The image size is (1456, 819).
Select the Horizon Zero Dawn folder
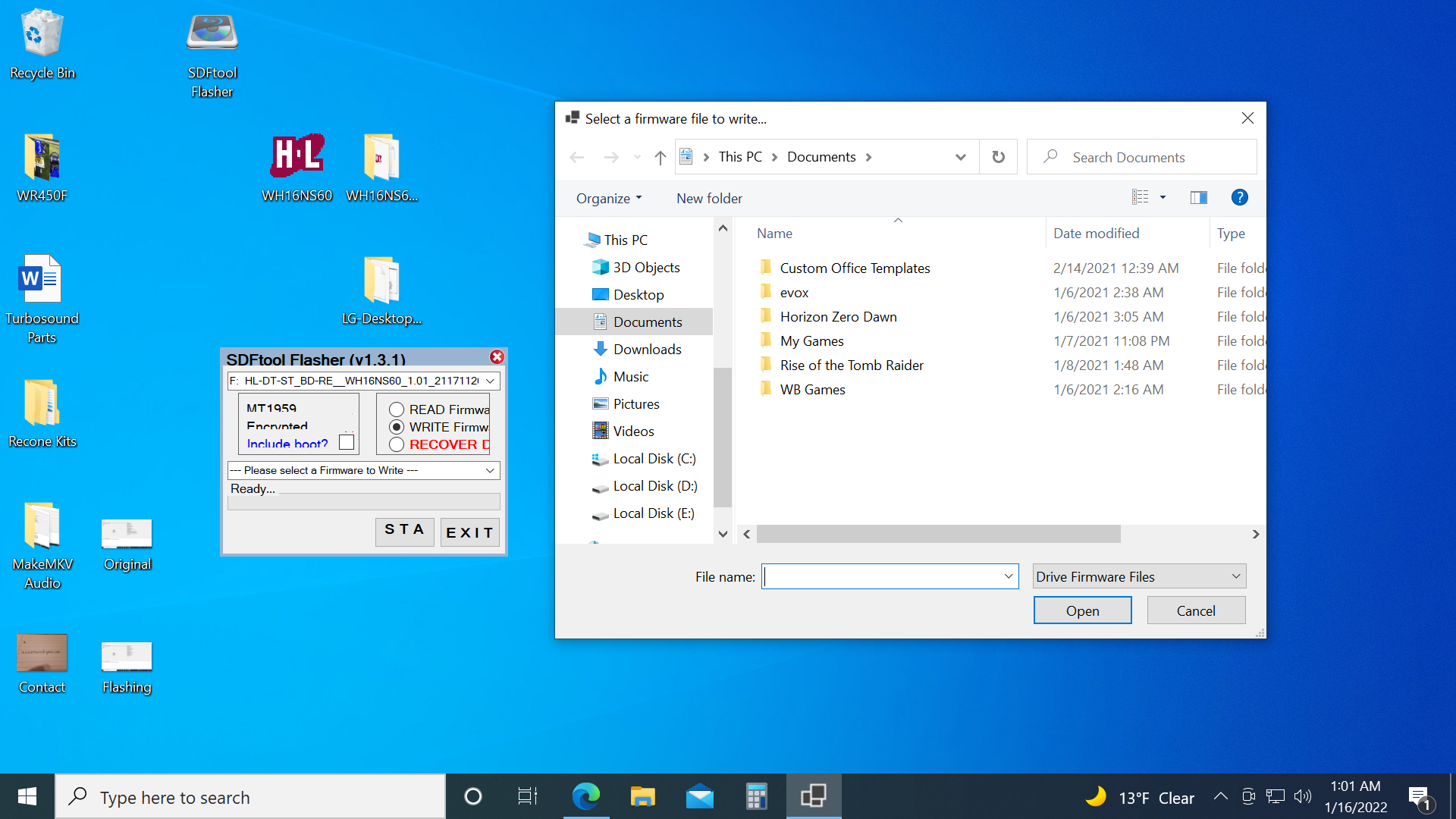click(838, 316)
